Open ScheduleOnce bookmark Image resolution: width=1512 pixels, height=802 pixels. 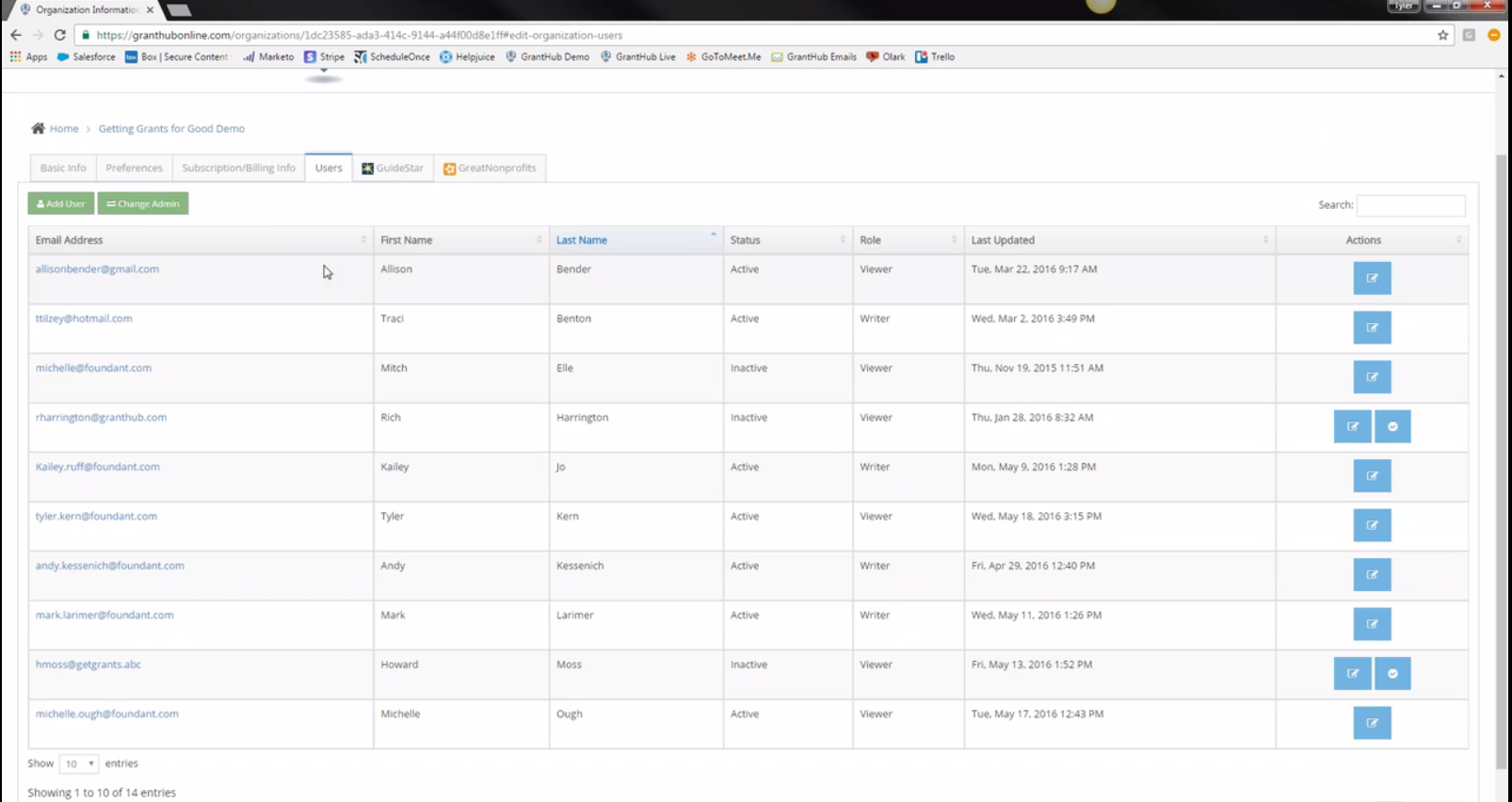click(x=392, y=56)
